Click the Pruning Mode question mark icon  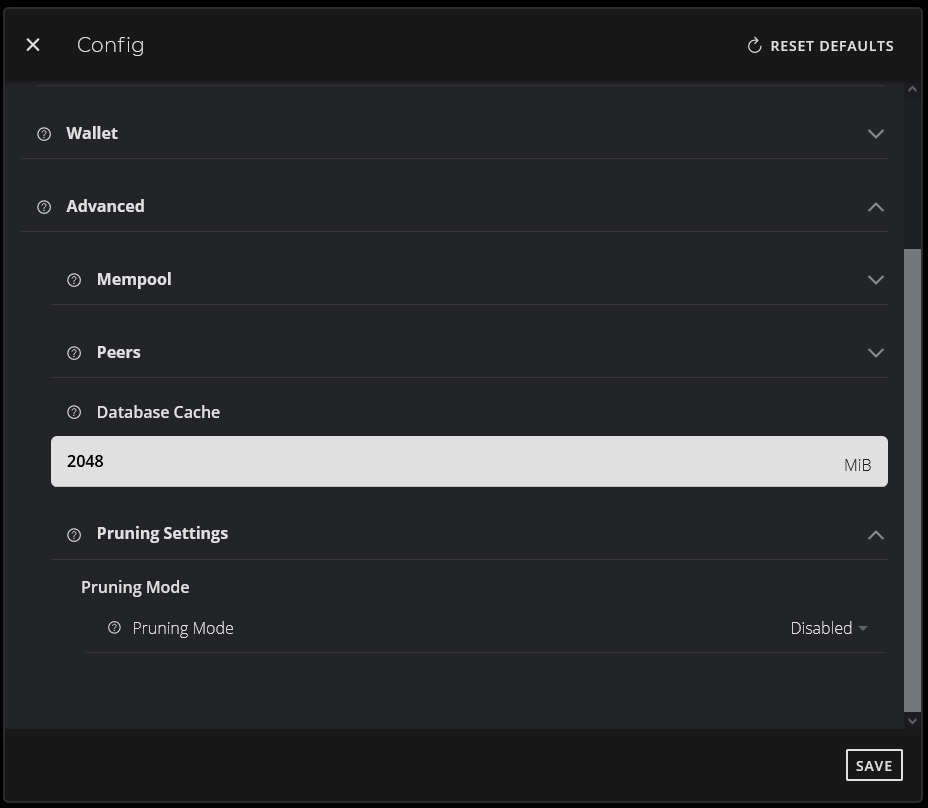(114, 628)
